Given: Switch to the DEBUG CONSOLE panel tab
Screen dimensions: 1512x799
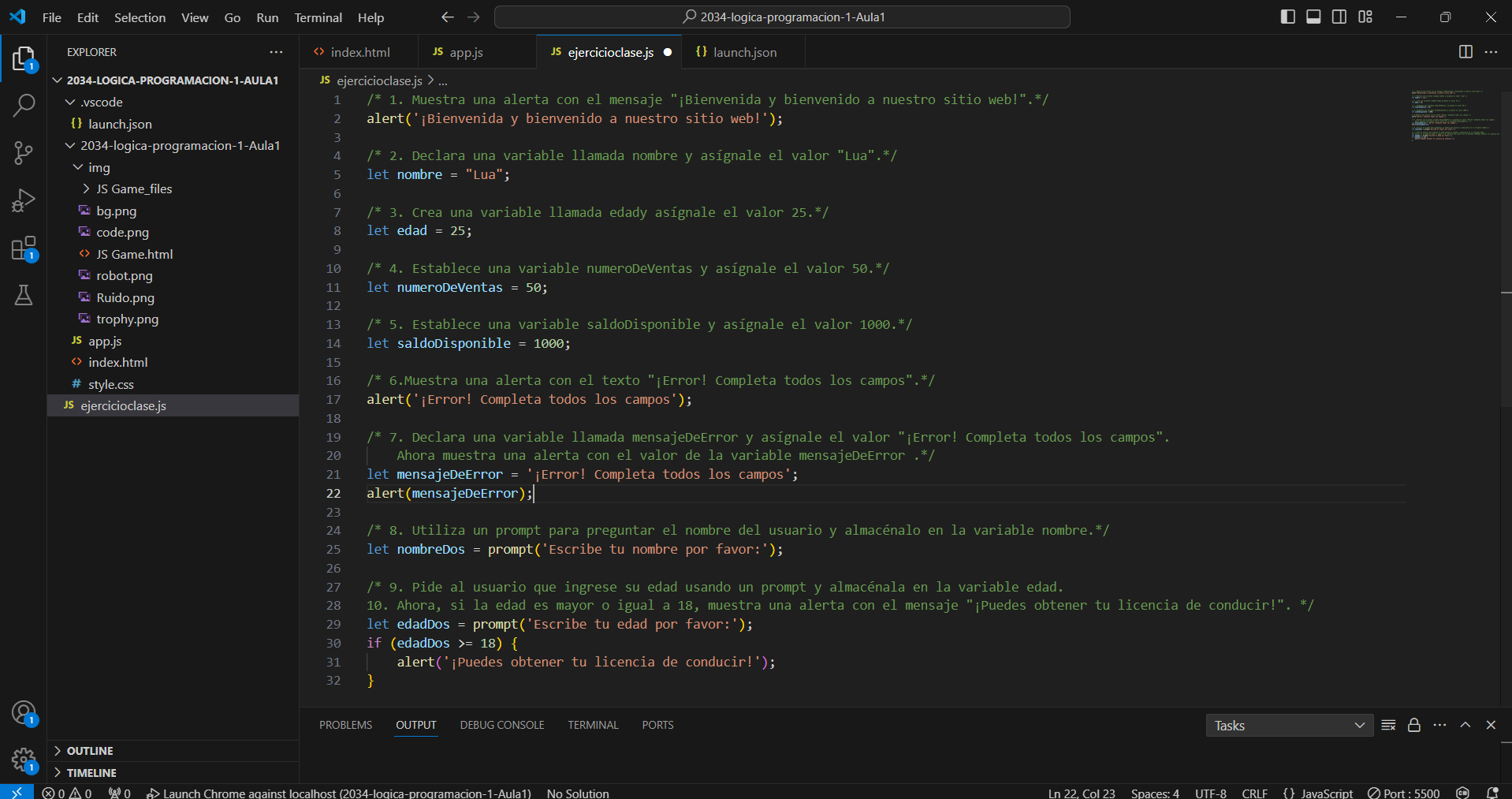Looking at the screenshot, I should coord(502,725).
